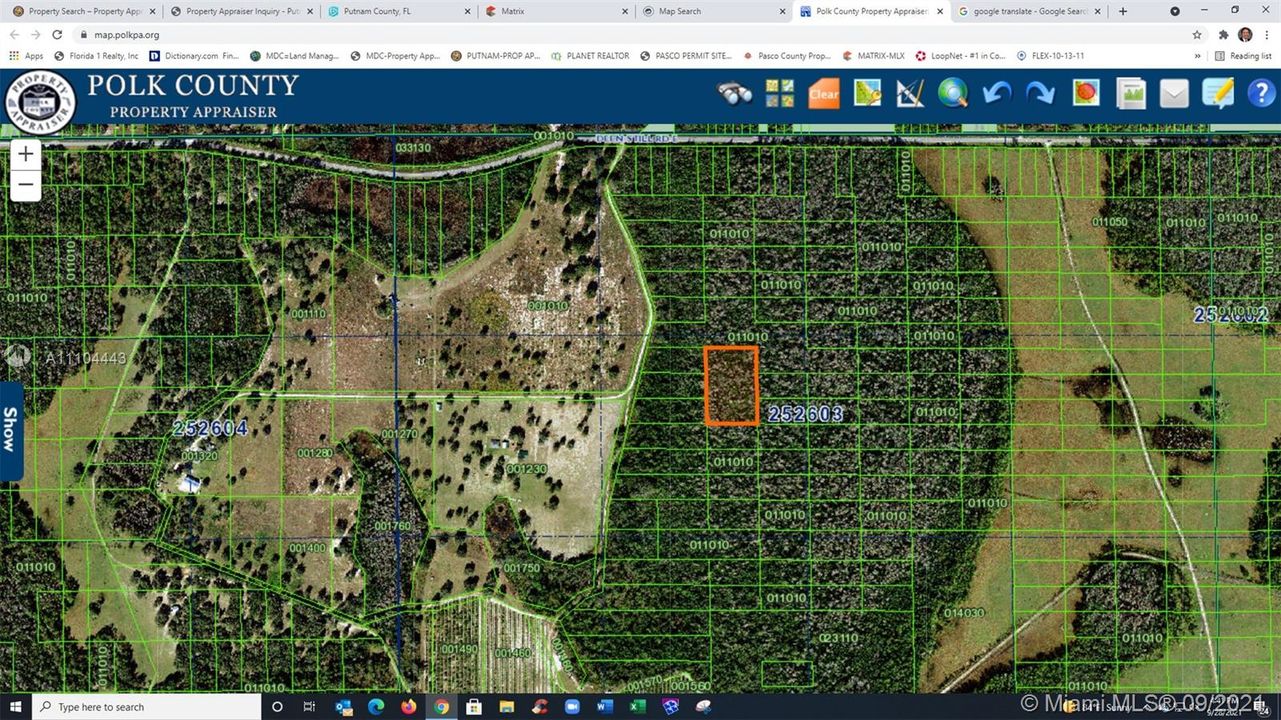Open Excel from the taskbar
The image size is (1281, 720).
coord(637,707)
